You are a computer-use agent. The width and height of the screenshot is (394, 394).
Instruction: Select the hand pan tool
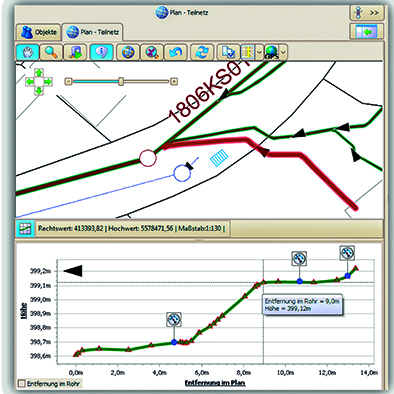click(28, 52)
